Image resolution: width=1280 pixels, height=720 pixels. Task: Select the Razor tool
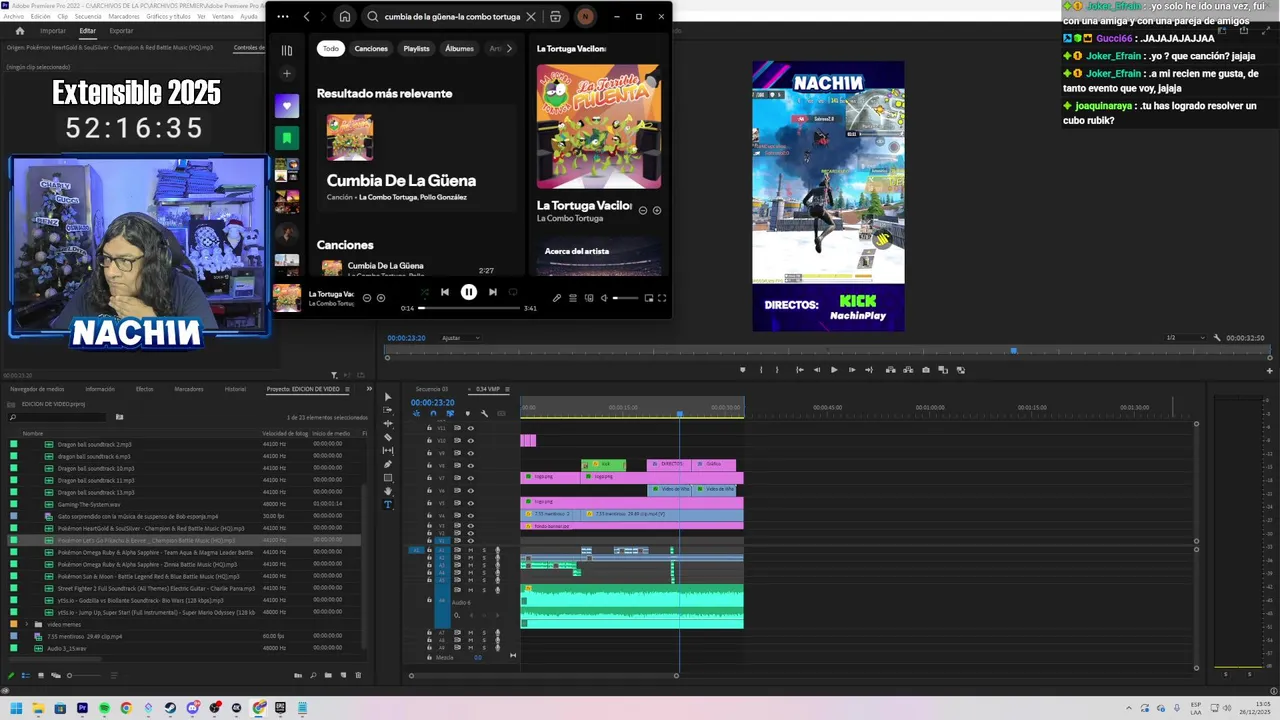tap(388, 437)
